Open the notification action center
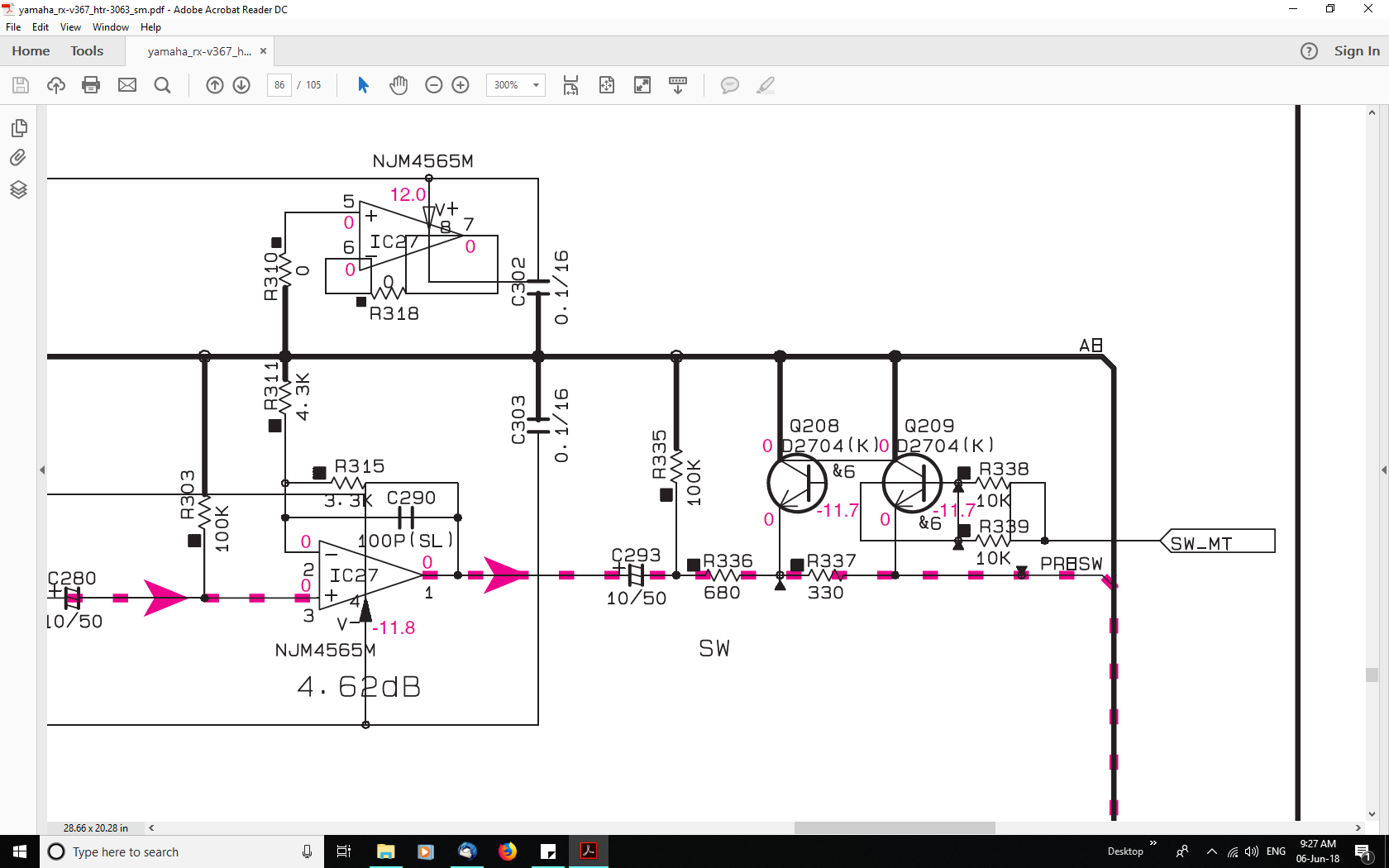The width and height of the screenshot is (1389, 868). pos(1364,851)
